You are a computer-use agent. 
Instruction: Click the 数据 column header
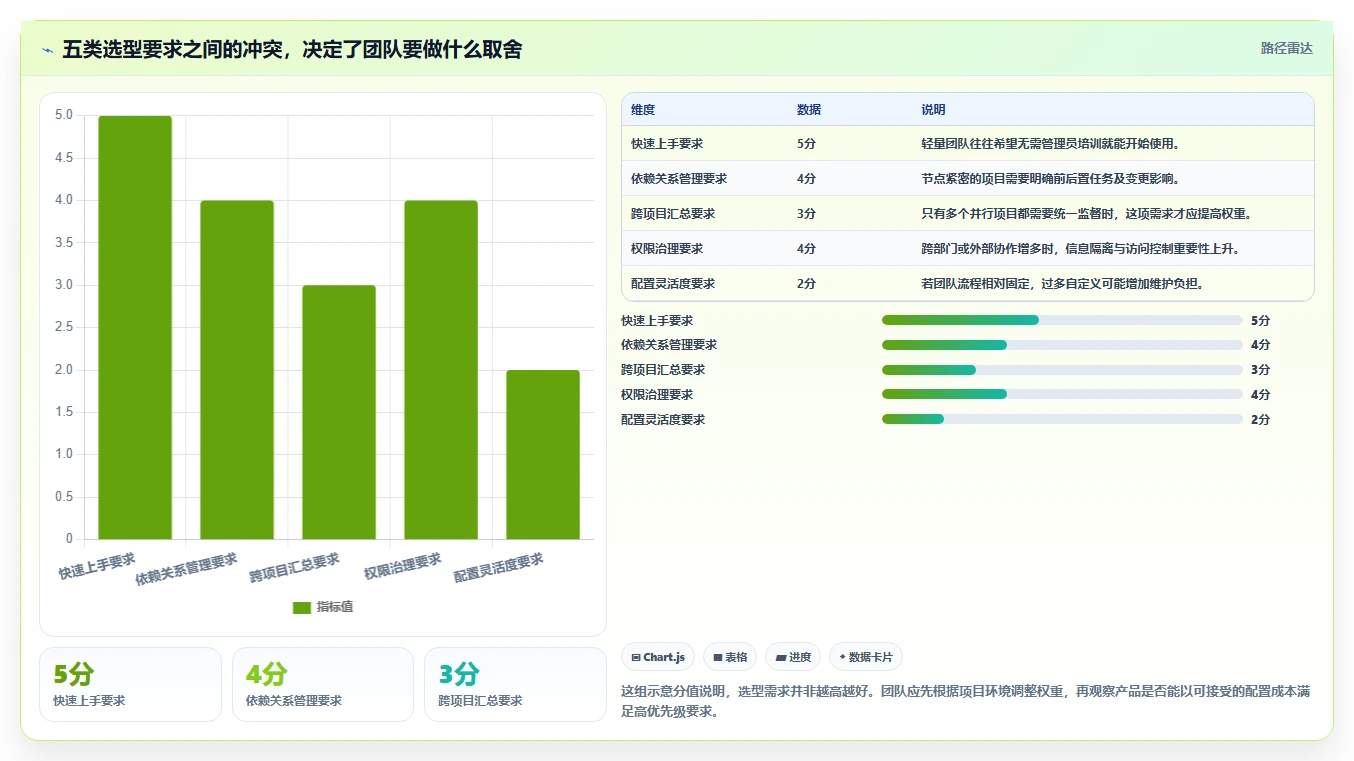(809, 110)
